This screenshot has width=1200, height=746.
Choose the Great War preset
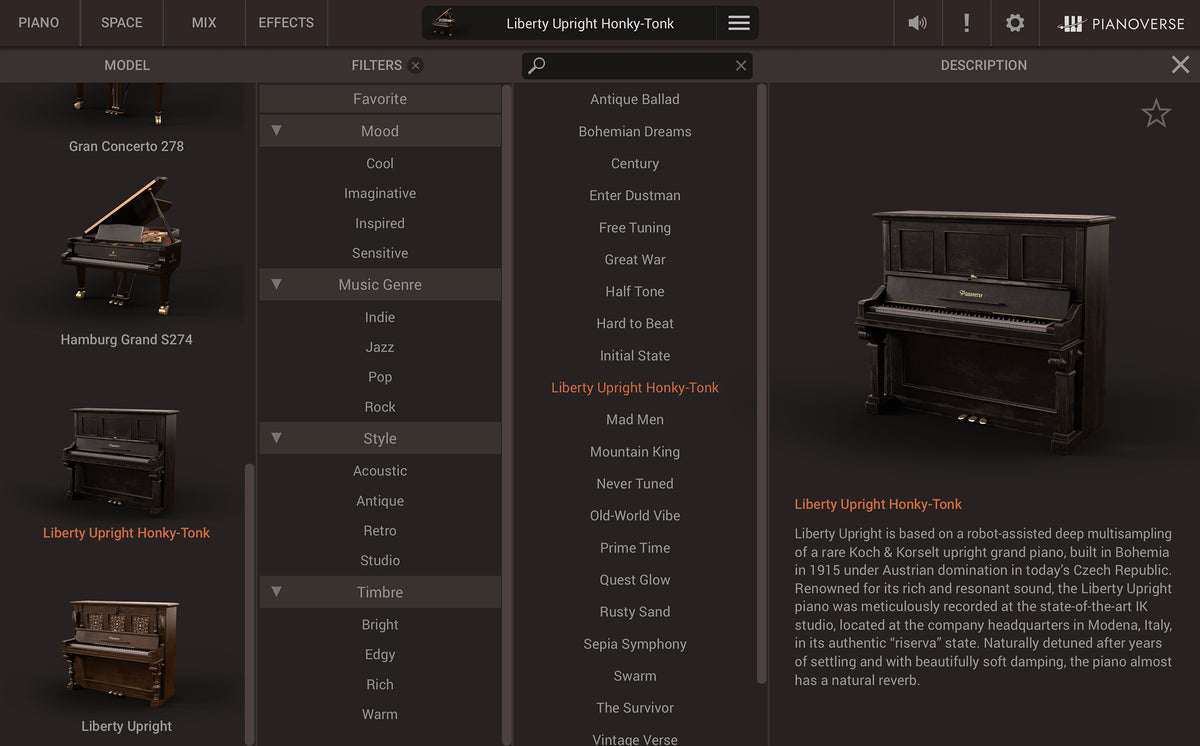(x=635, y=260)
